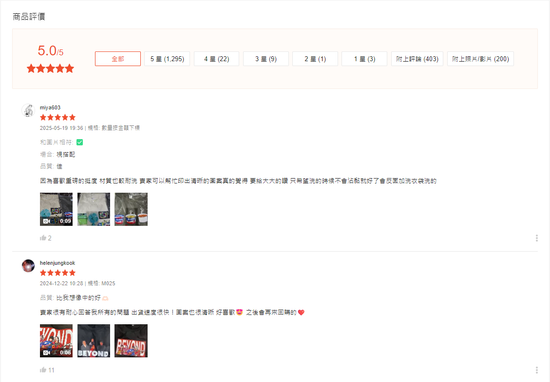The image size is (550, 382).
Task: Open more options for helenjungkook's review
Action: [537, 370]
